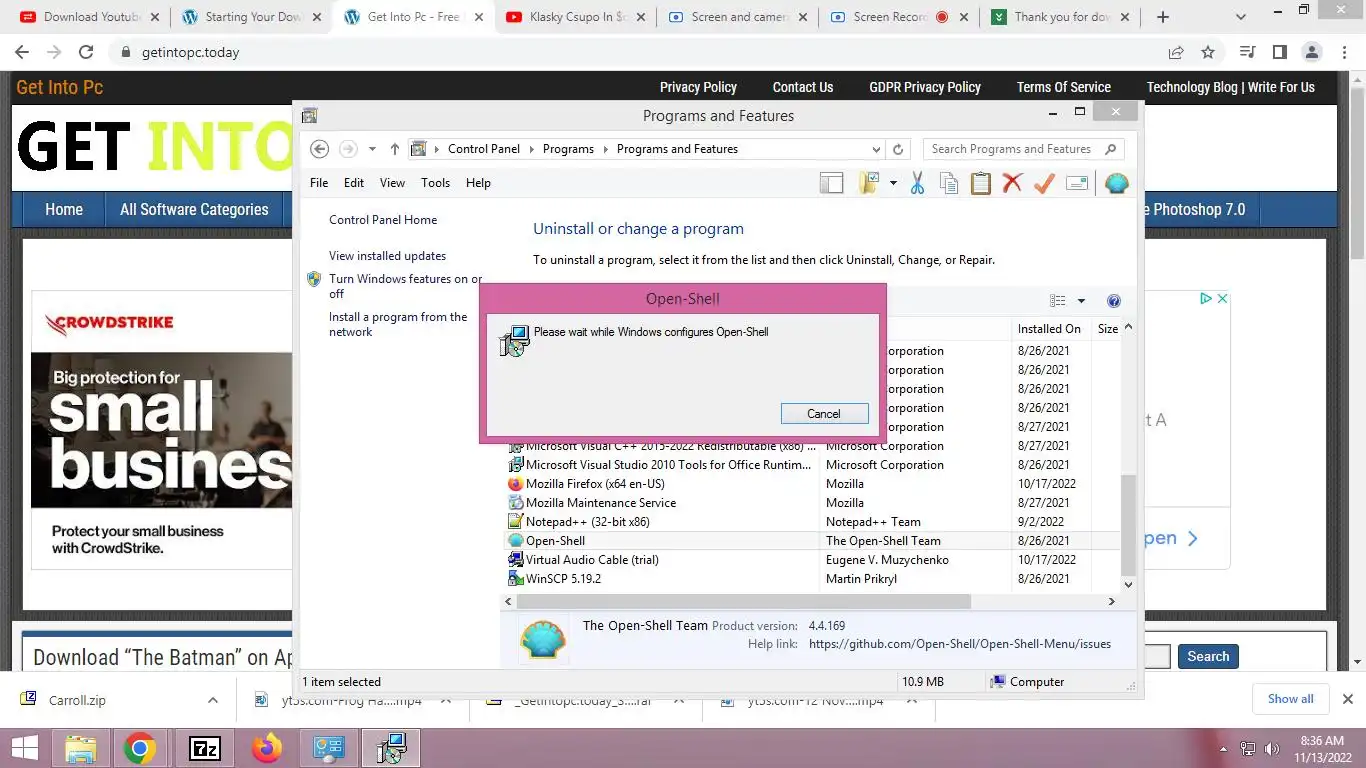
Task: Open Open-Shell settings via the teal shell icon
Action: pos(1116,183)
